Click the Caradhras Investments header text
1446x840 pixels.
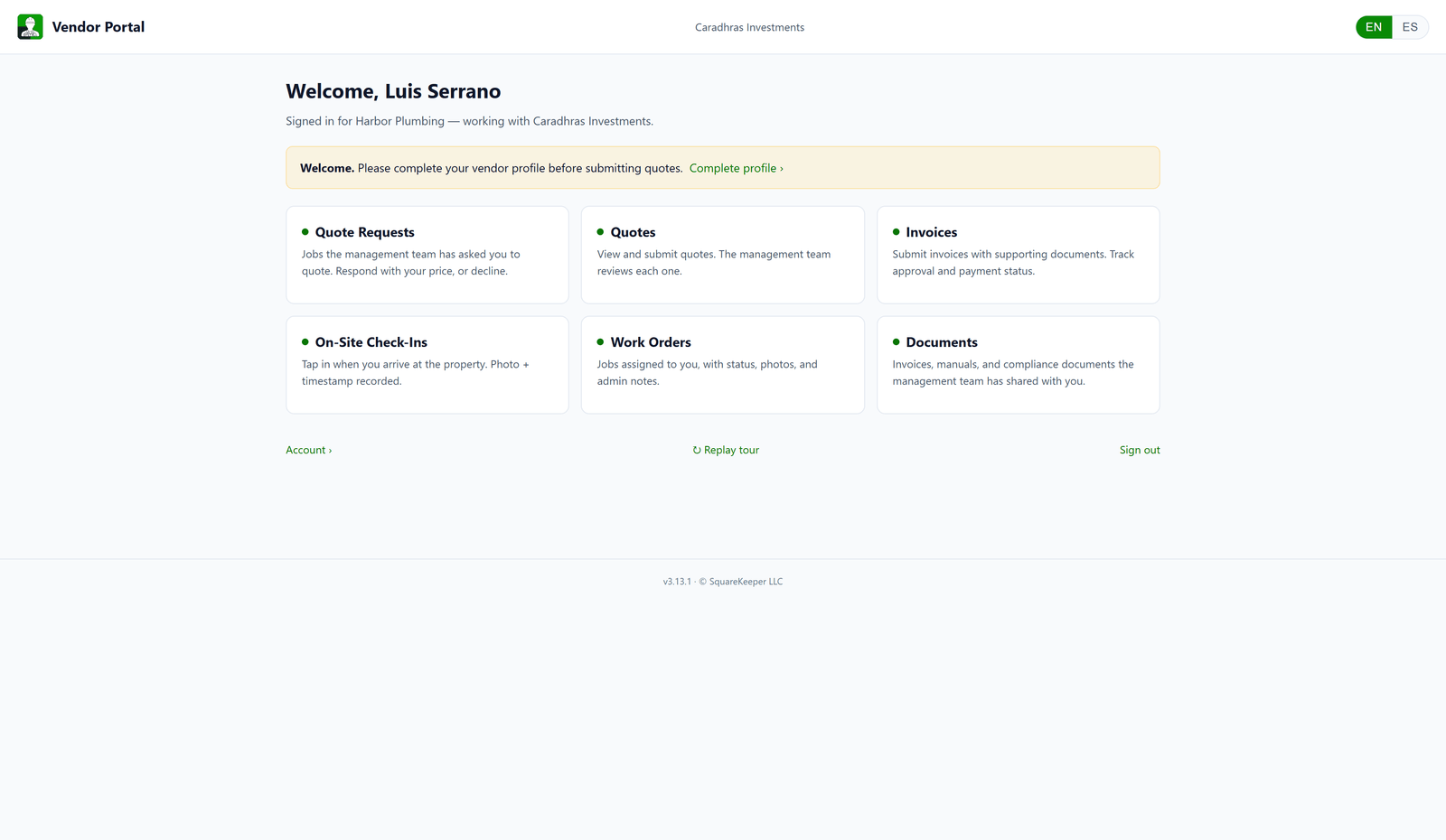[x=749, y=27]
